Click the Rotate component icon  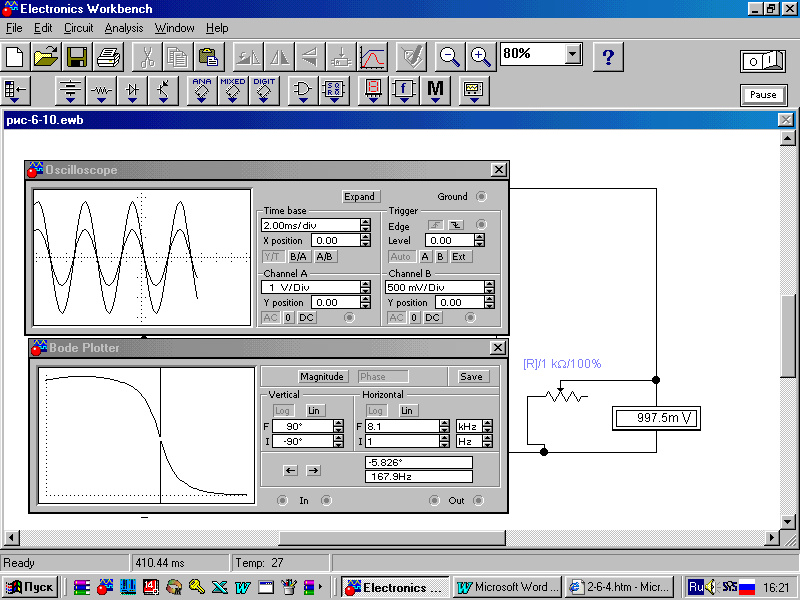[x=248, y=57]
